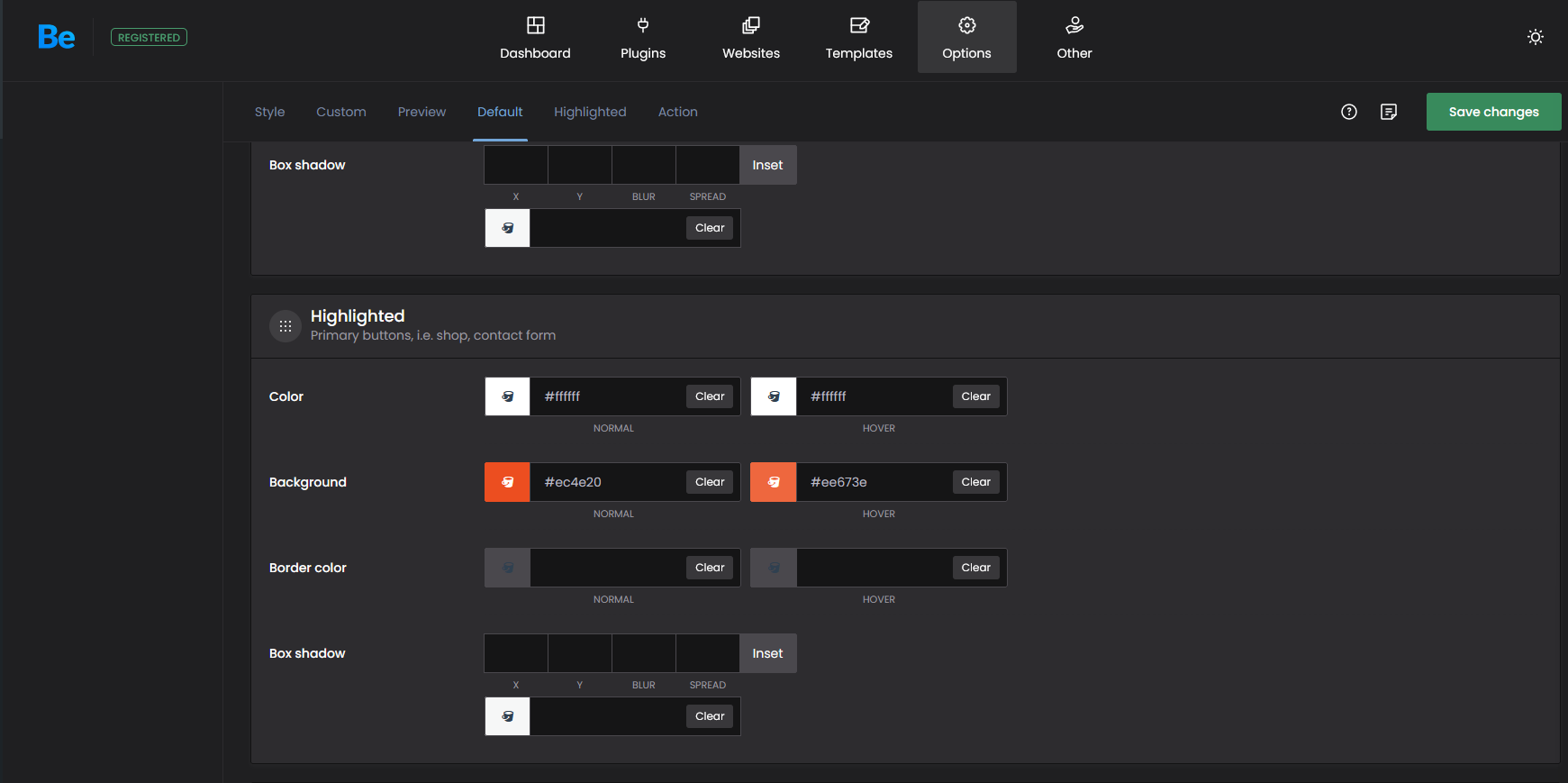The image size is (1568, 783).
Task: Select the Options section
Action: 967,37
